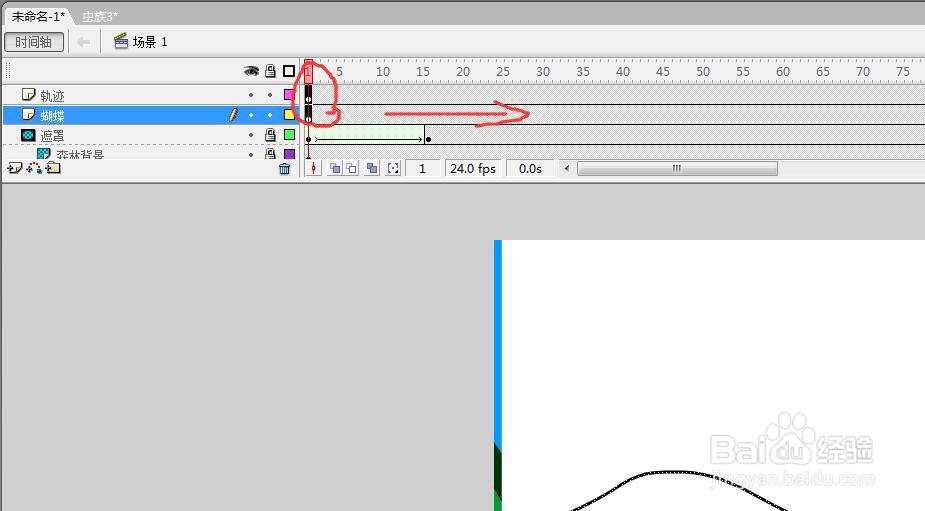
Task: Click frame 50 on timeline ruler
Action: coord(702,71)
